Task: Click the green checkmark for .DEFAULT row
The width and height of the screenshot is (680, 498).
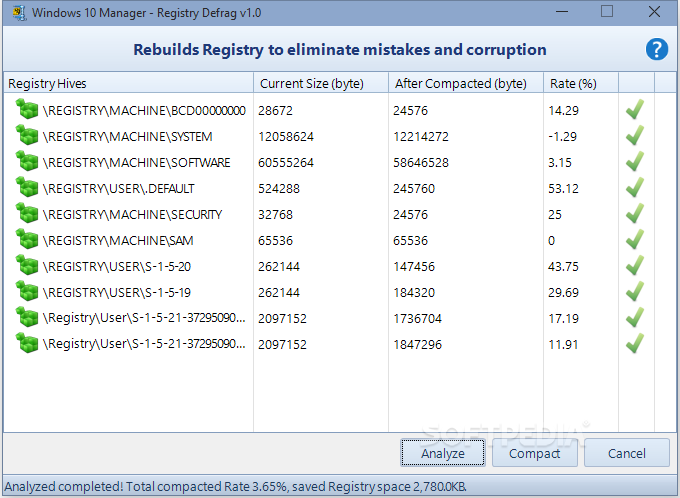Action: click(635, 187)
